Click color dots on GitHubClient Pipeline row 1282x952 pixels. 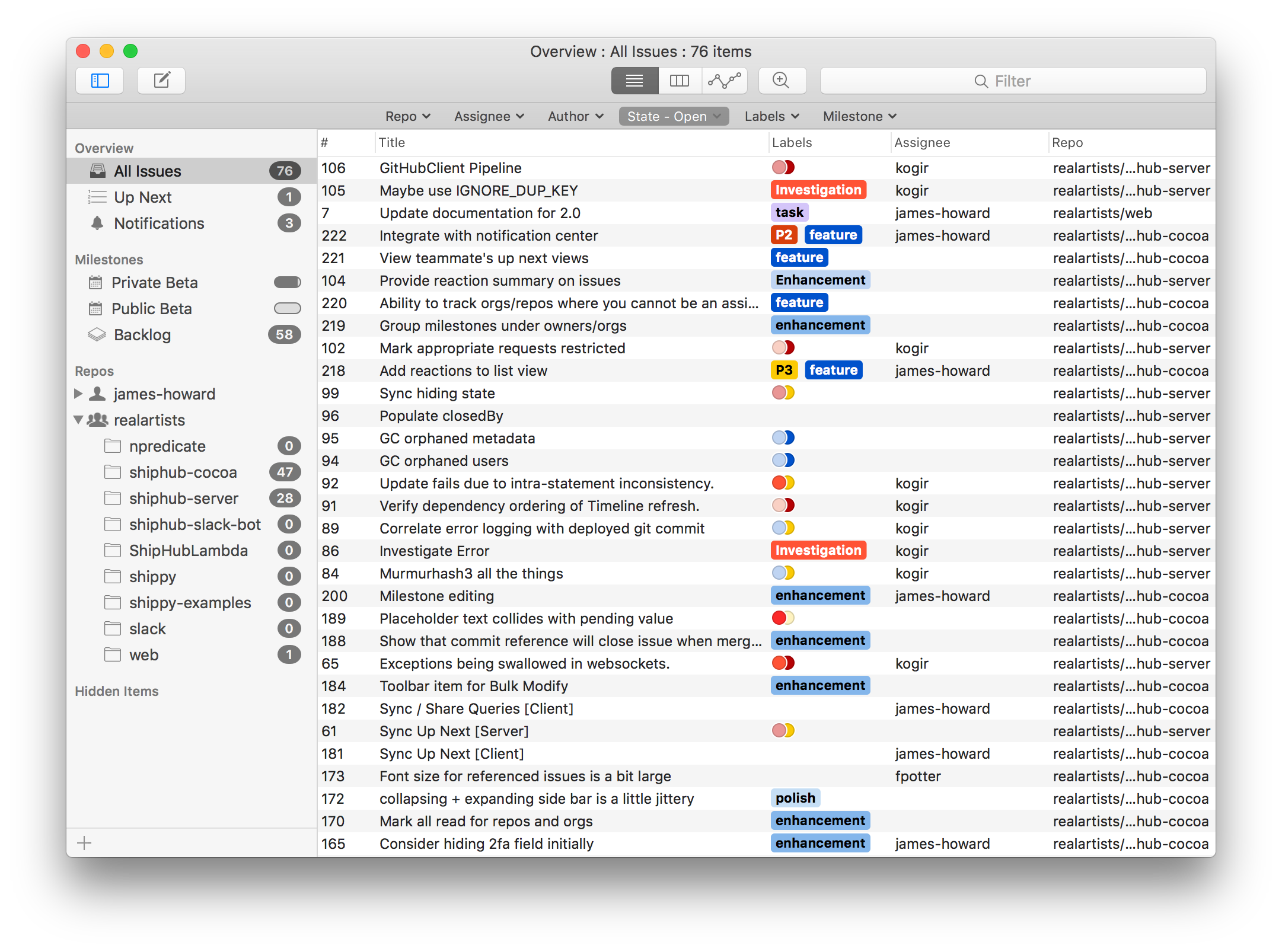(x=783, y=167)
